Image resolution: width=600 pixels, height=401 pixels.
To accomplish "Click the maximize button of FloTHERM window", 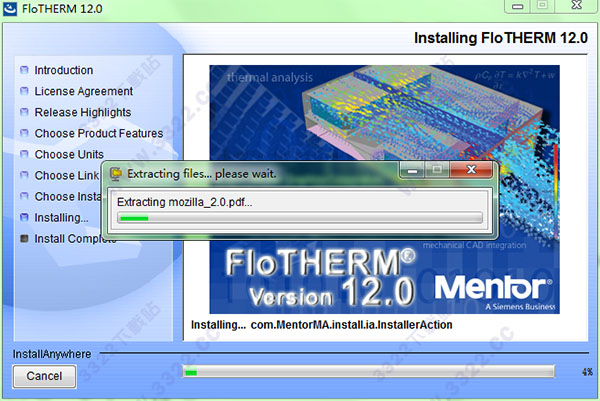I will click(542, 6).
